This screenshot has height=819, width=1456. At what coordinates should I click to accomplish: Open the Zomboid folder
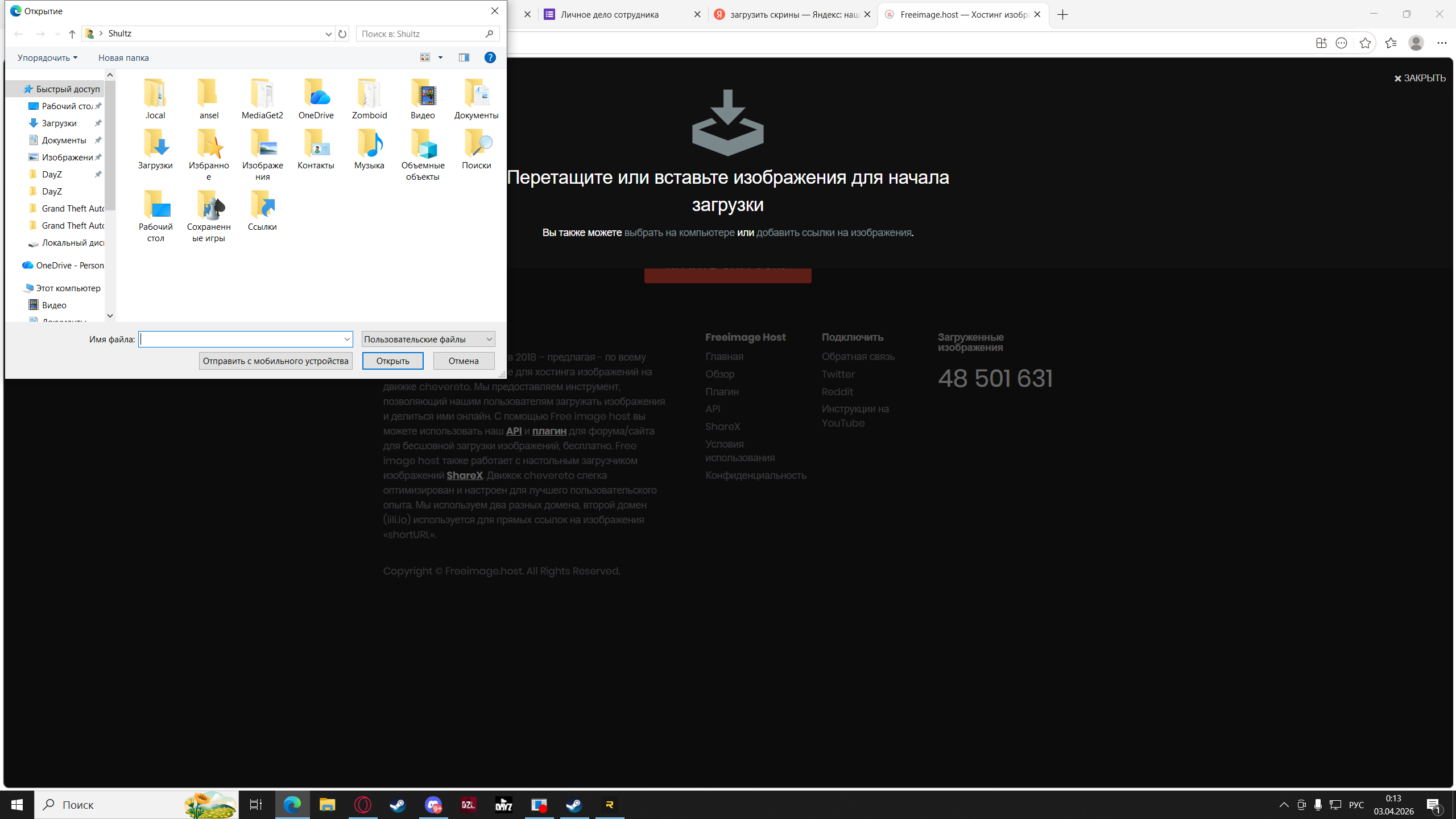[369, 99]
